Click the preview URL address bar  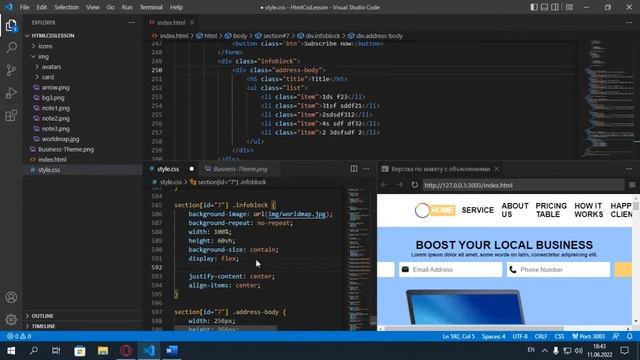coord(523,185)
